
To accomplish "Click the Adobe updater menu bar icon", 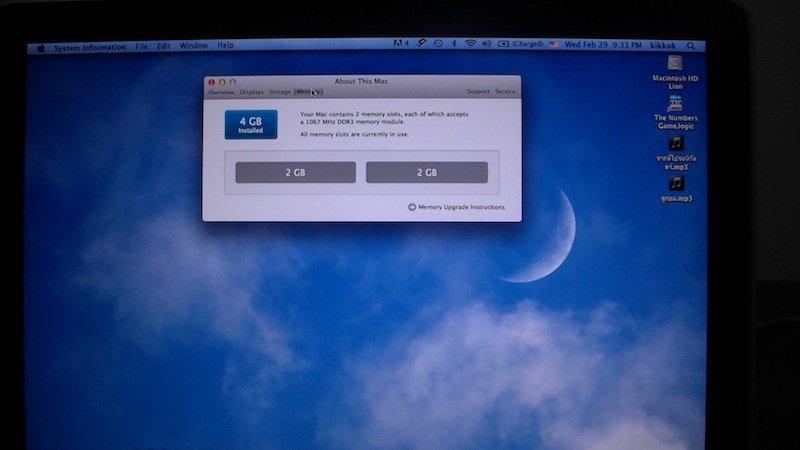I will click(x=401, y=44).
